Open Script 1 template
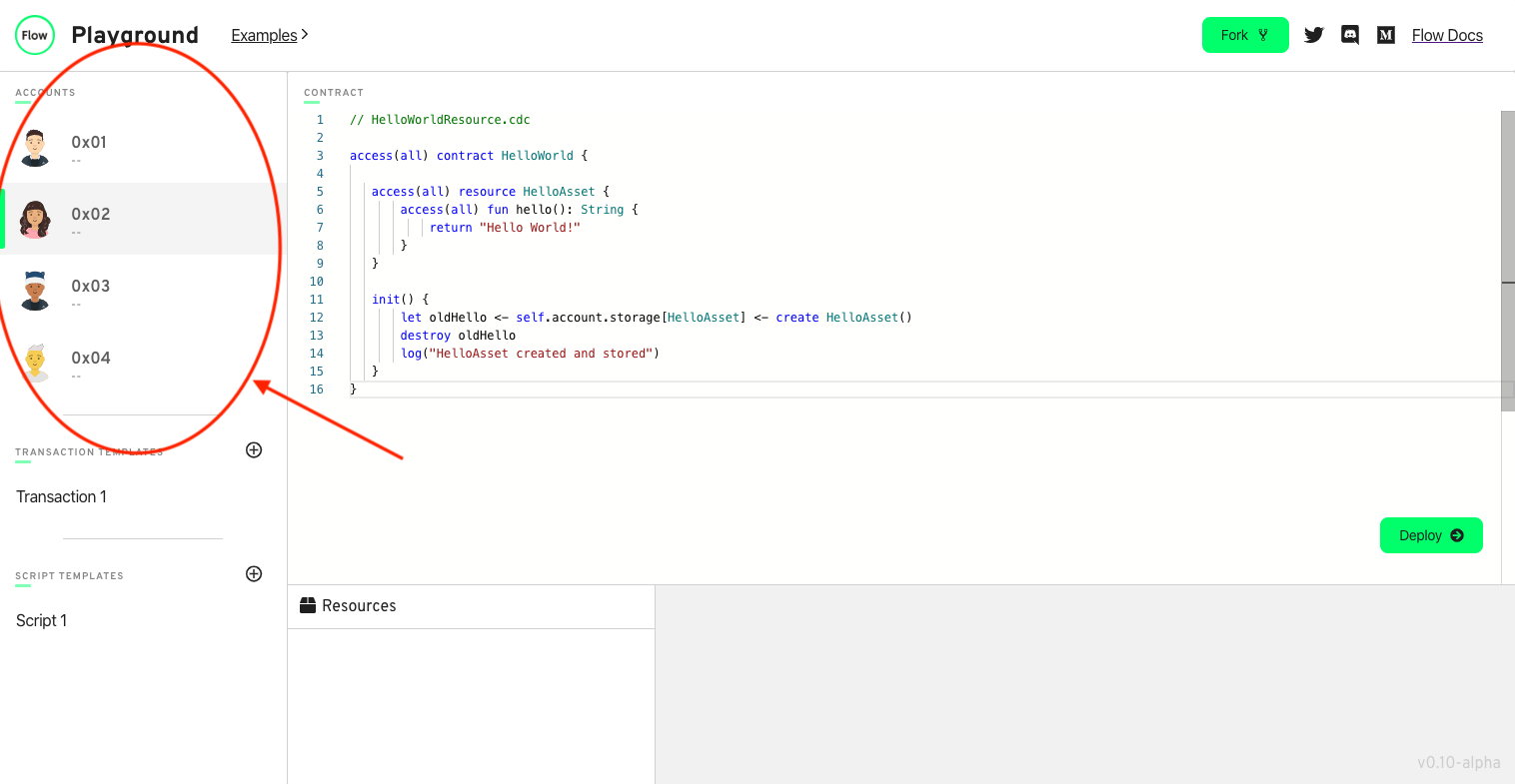The height and width of the screenshot is (784, 1515). [42, 620]
